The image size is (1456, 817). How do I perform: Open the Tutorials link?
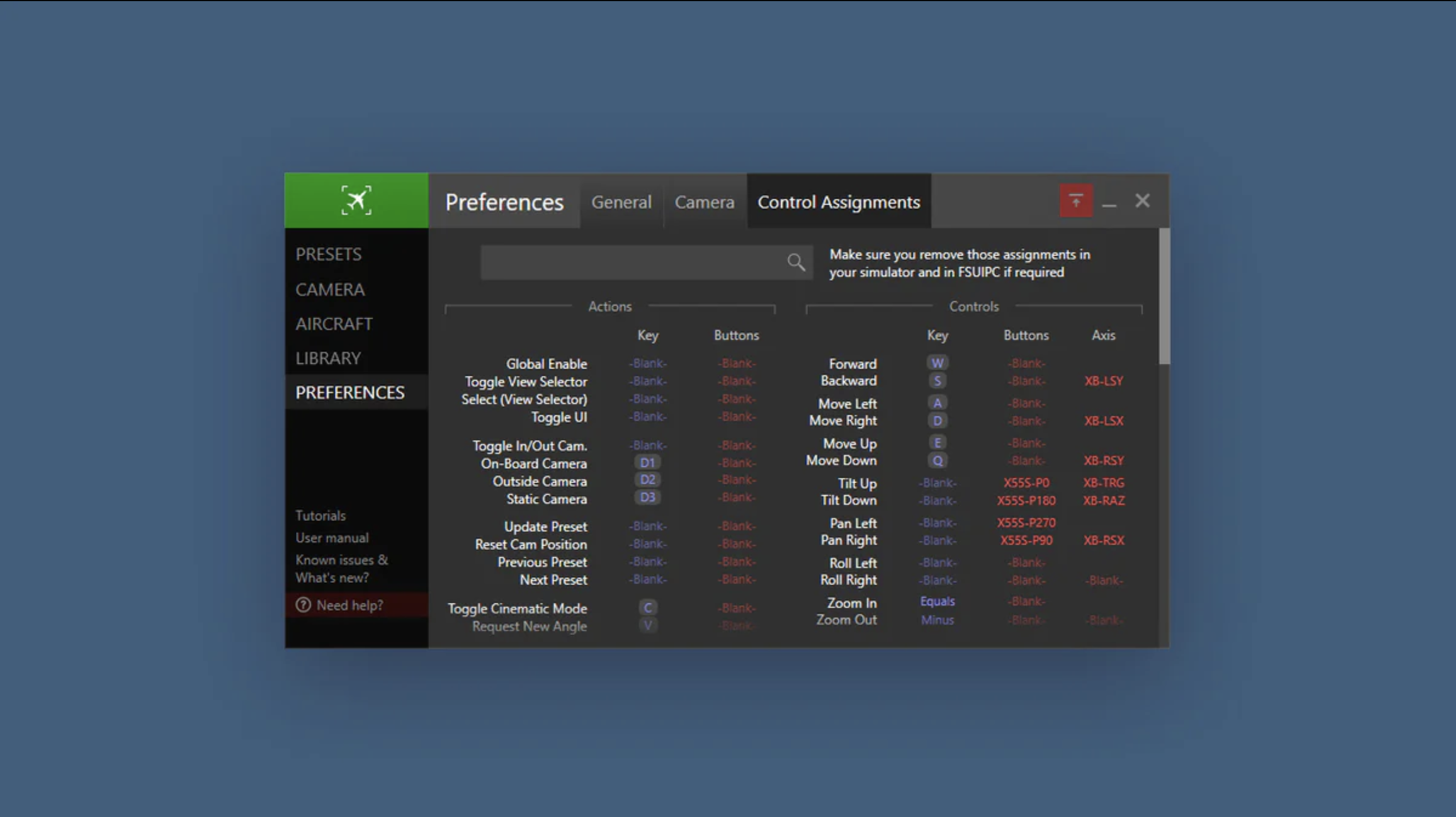click(x=321, y=515)
